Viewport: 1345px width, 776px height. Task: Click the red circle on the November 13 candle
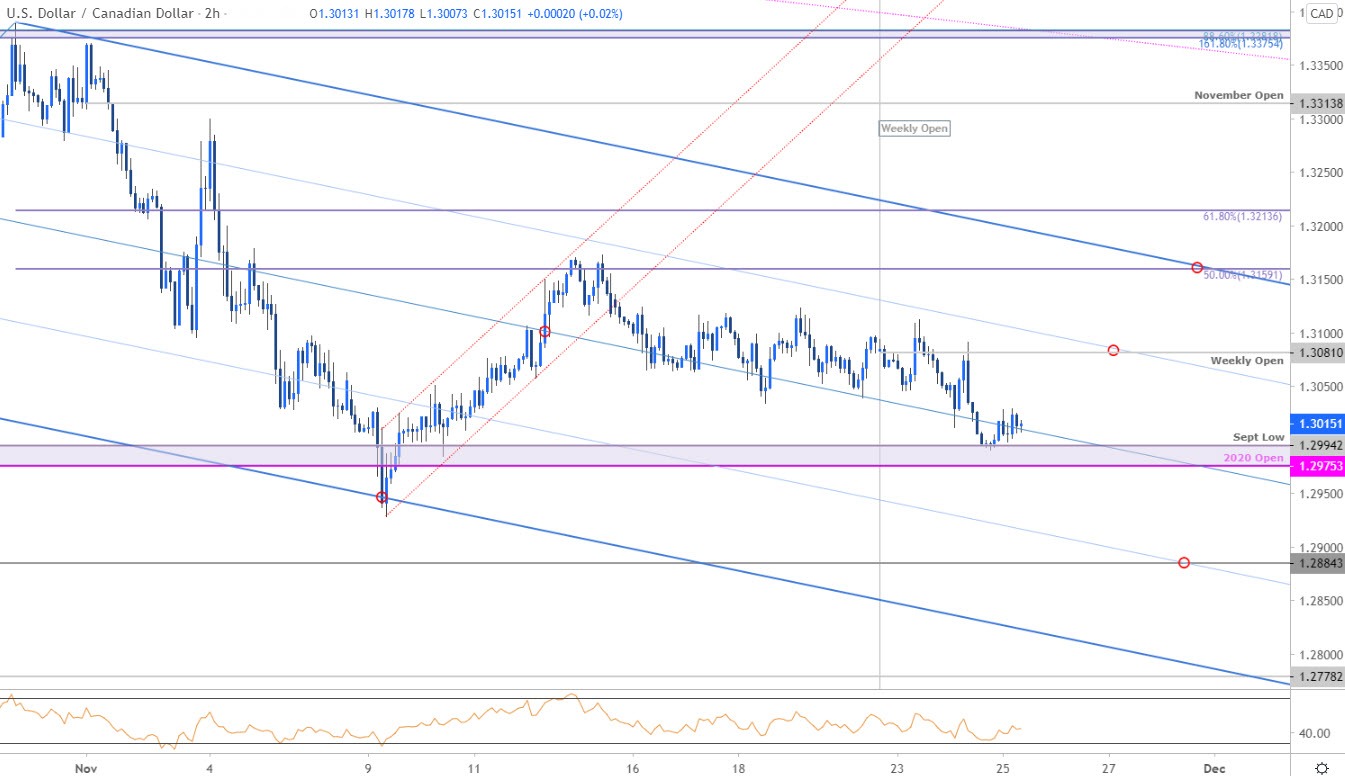(545, 331)
